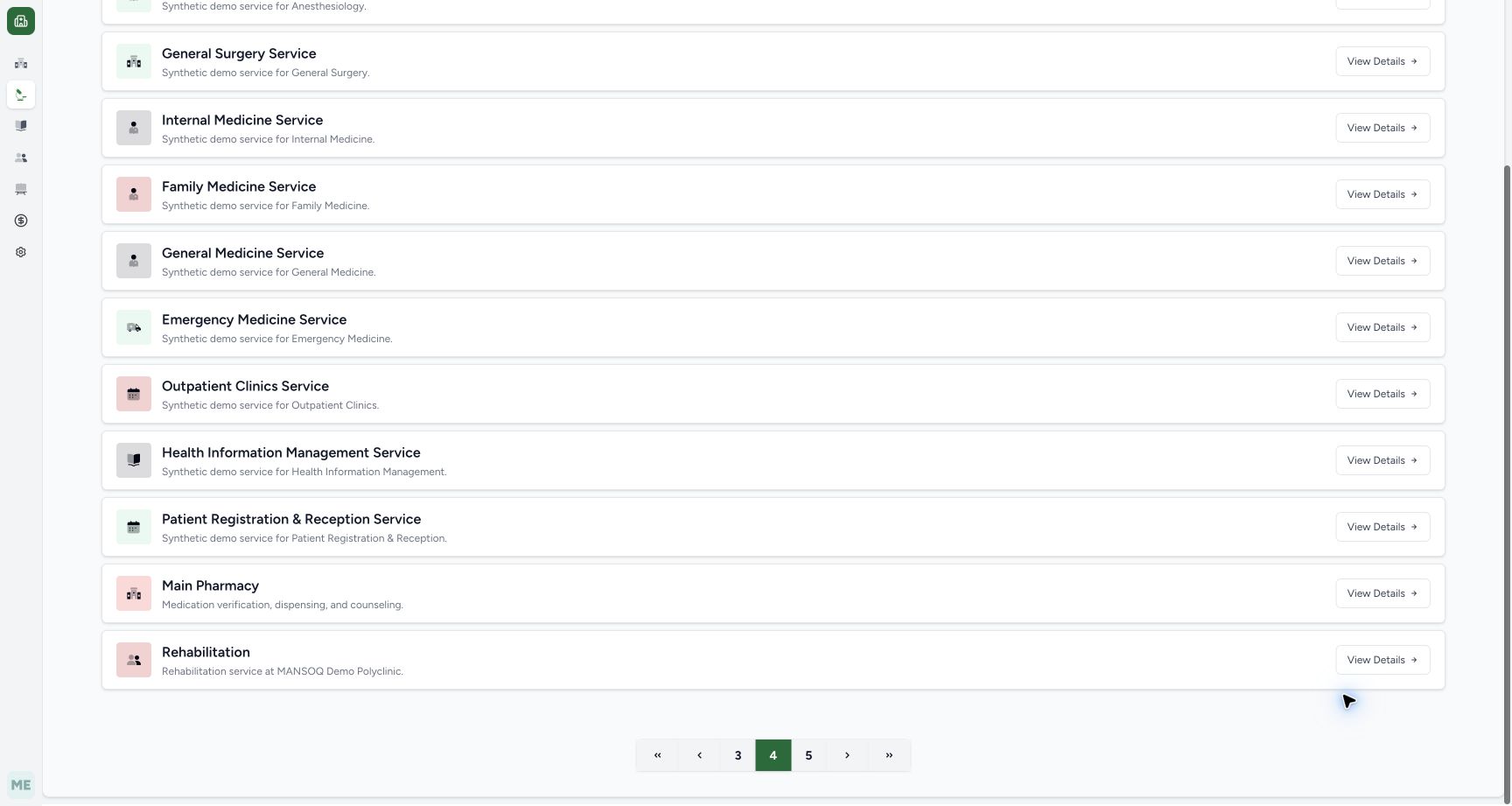Click the Health Information Management Service title
The height and width of the screenshot is (806, 1512).
click(290, 452)
